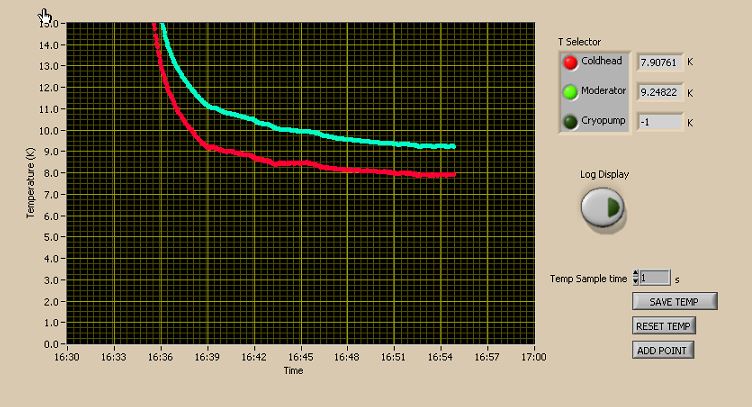Click the end of the cyan Moderator curve

click(x=453, y=147)
